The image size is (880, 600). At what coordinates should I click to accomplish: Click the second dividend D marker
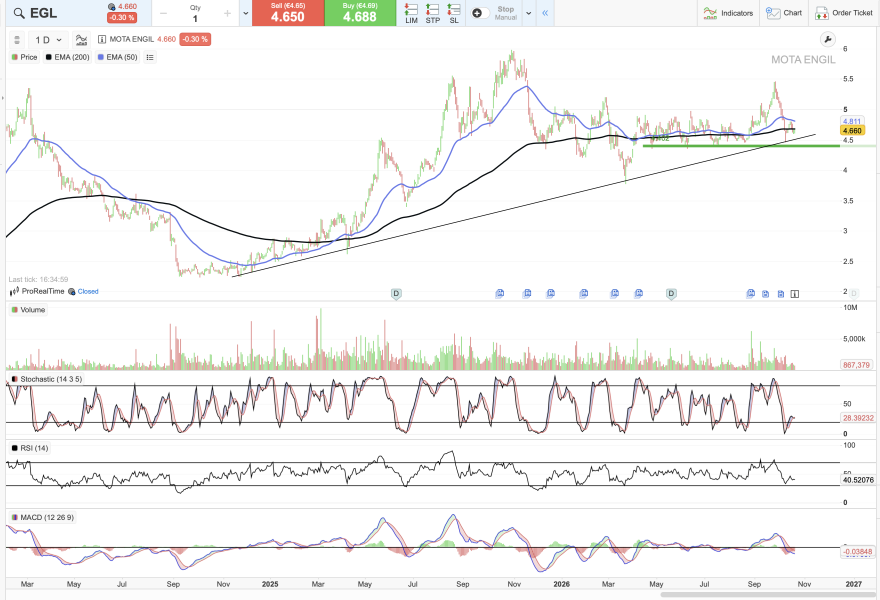(x=671, y=294)
